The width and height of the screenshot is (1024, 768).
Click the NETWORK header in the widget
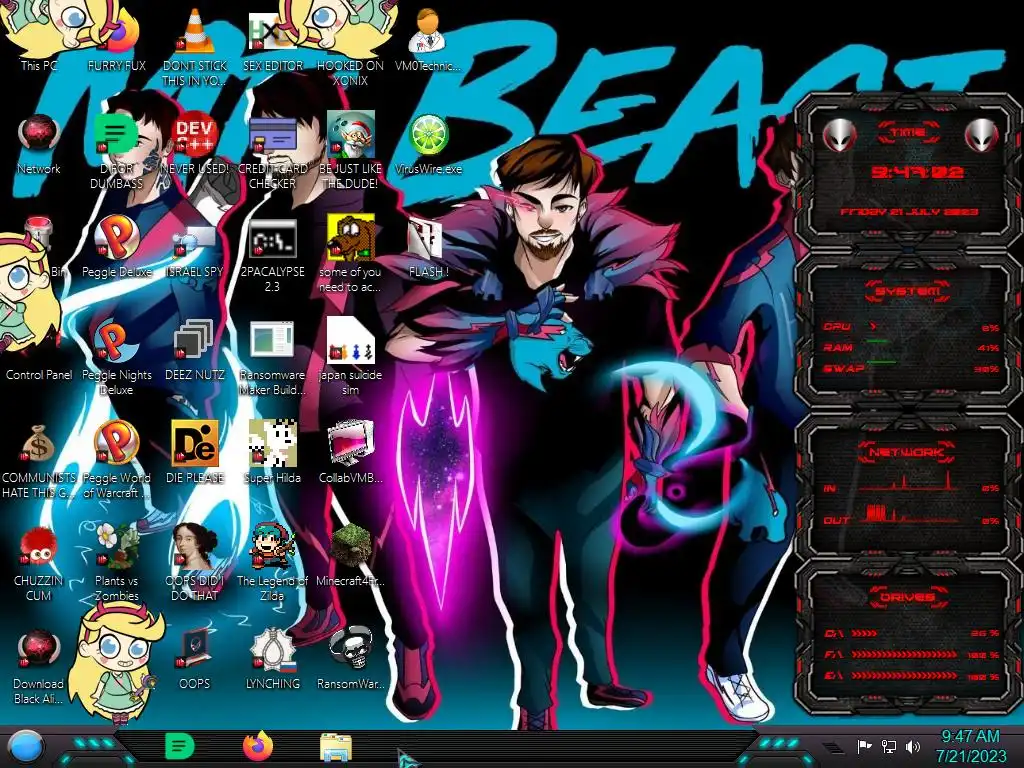(907, 452)
